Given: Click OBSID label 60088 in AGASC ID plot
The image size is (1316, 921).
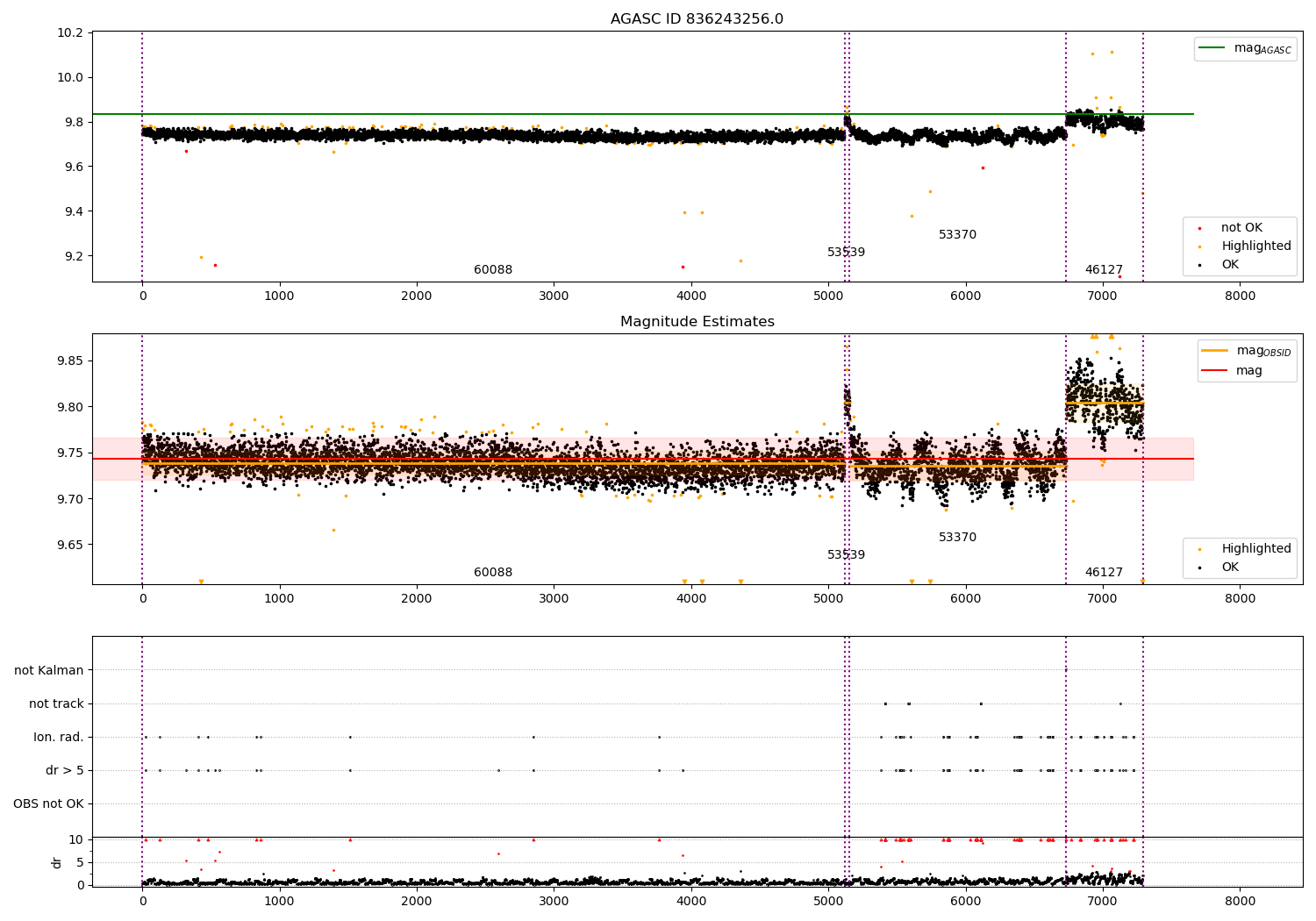Looking at the screenshot, I should pos(493,270).
